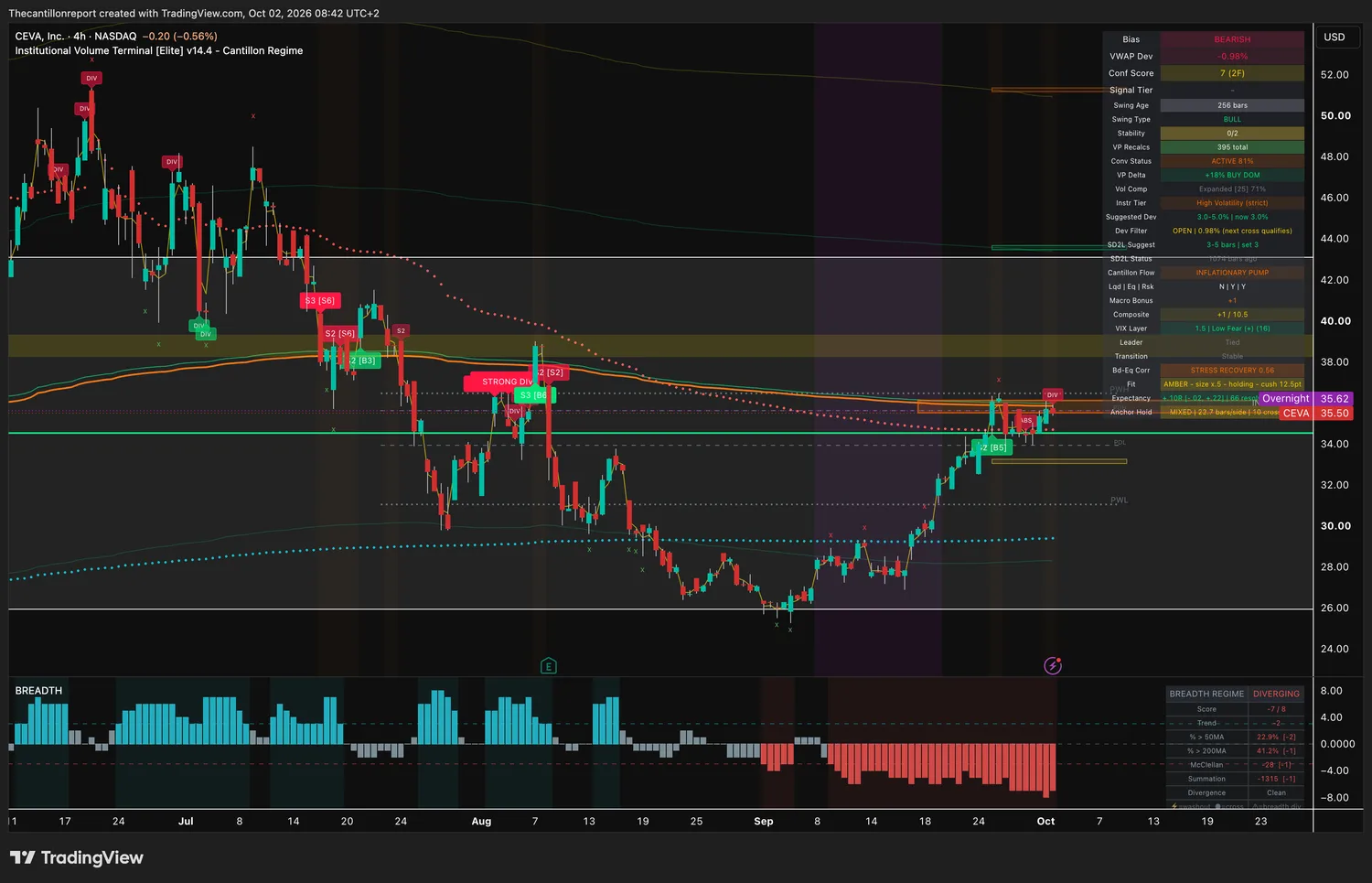Click the VIX Layer "1.5 | Low Fear" cell
Screen dimensions: 1372x883
click(x=1232, y=328)
